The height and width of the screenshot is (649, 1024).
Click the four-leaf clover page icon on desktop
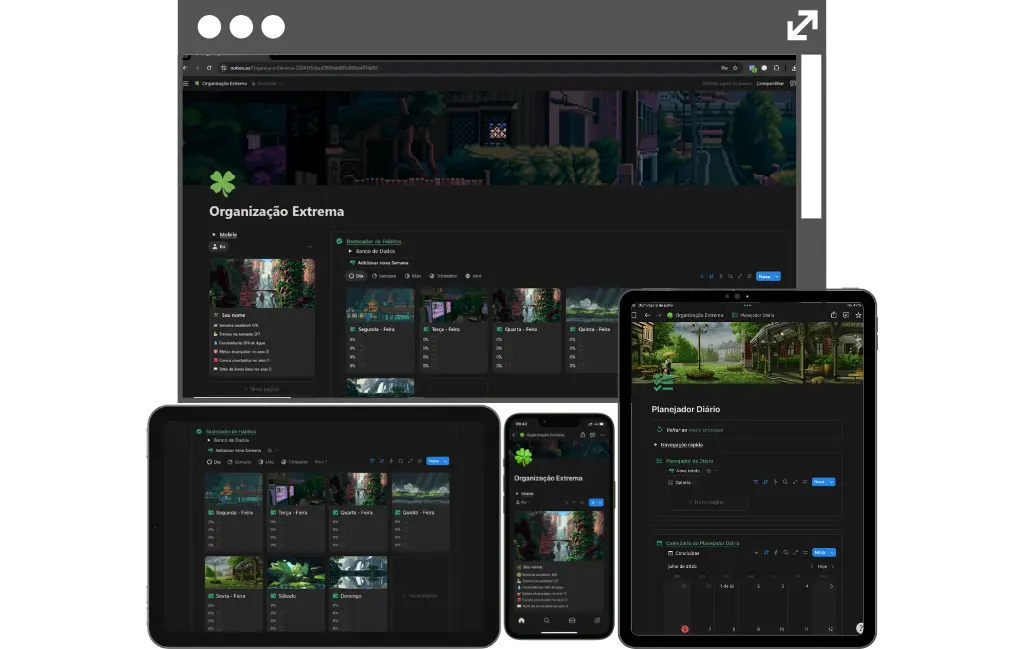click(222, 183)
